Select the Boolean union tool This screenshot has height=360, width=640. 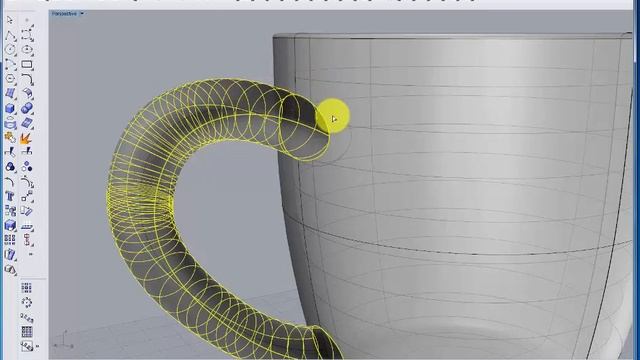pos(27,108)
